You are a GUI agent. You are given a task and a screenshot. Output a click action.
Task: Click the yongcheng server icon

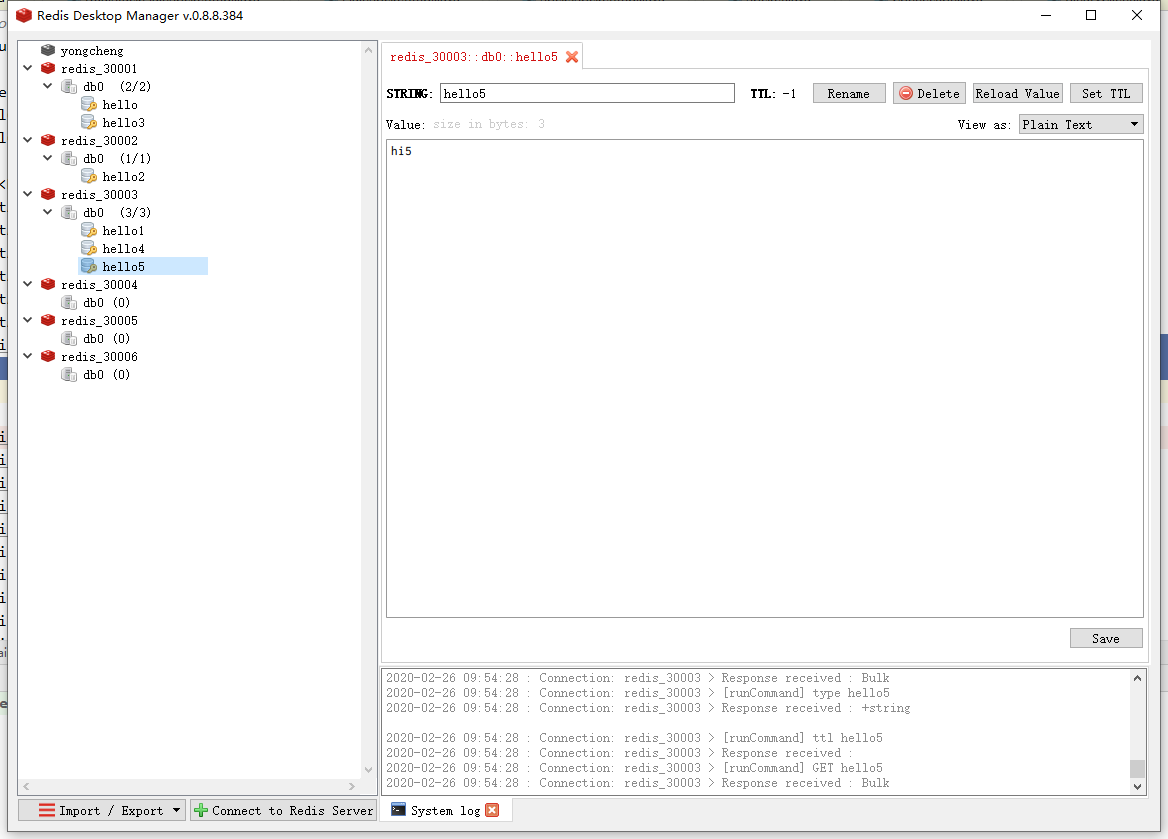point(48,50)
